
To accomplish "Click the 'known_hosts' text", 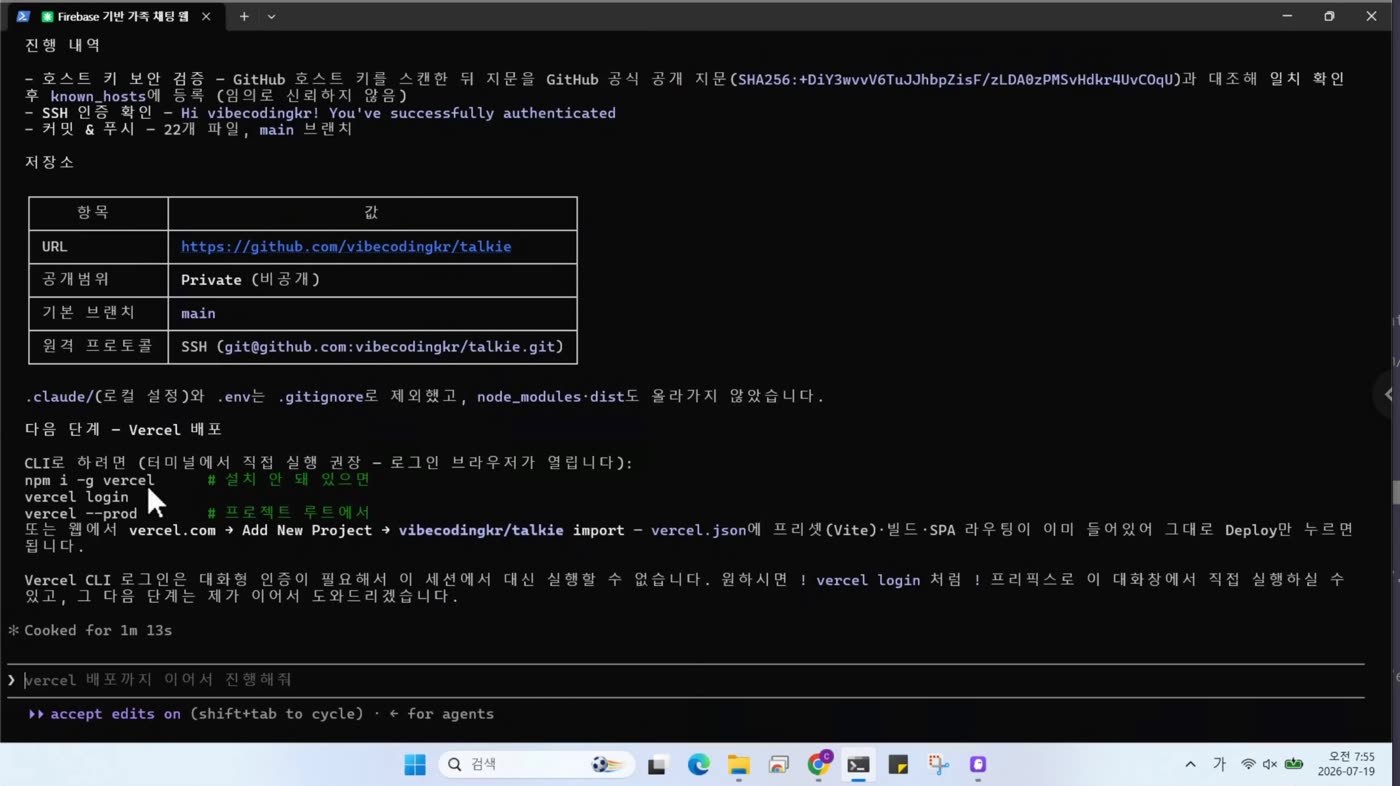I will pos(98,97).
